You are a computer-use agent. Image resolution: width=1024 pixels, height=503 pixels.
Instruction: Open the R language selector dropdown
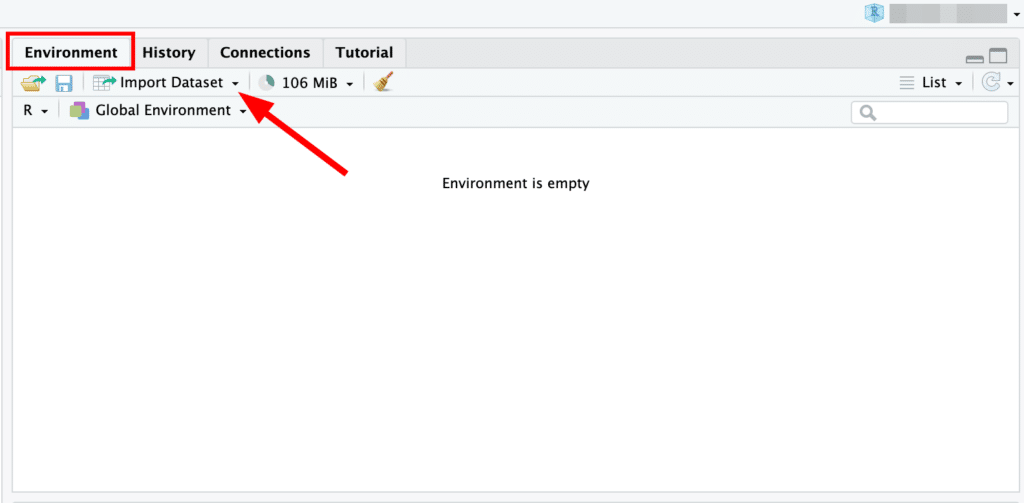click(35, 111)
